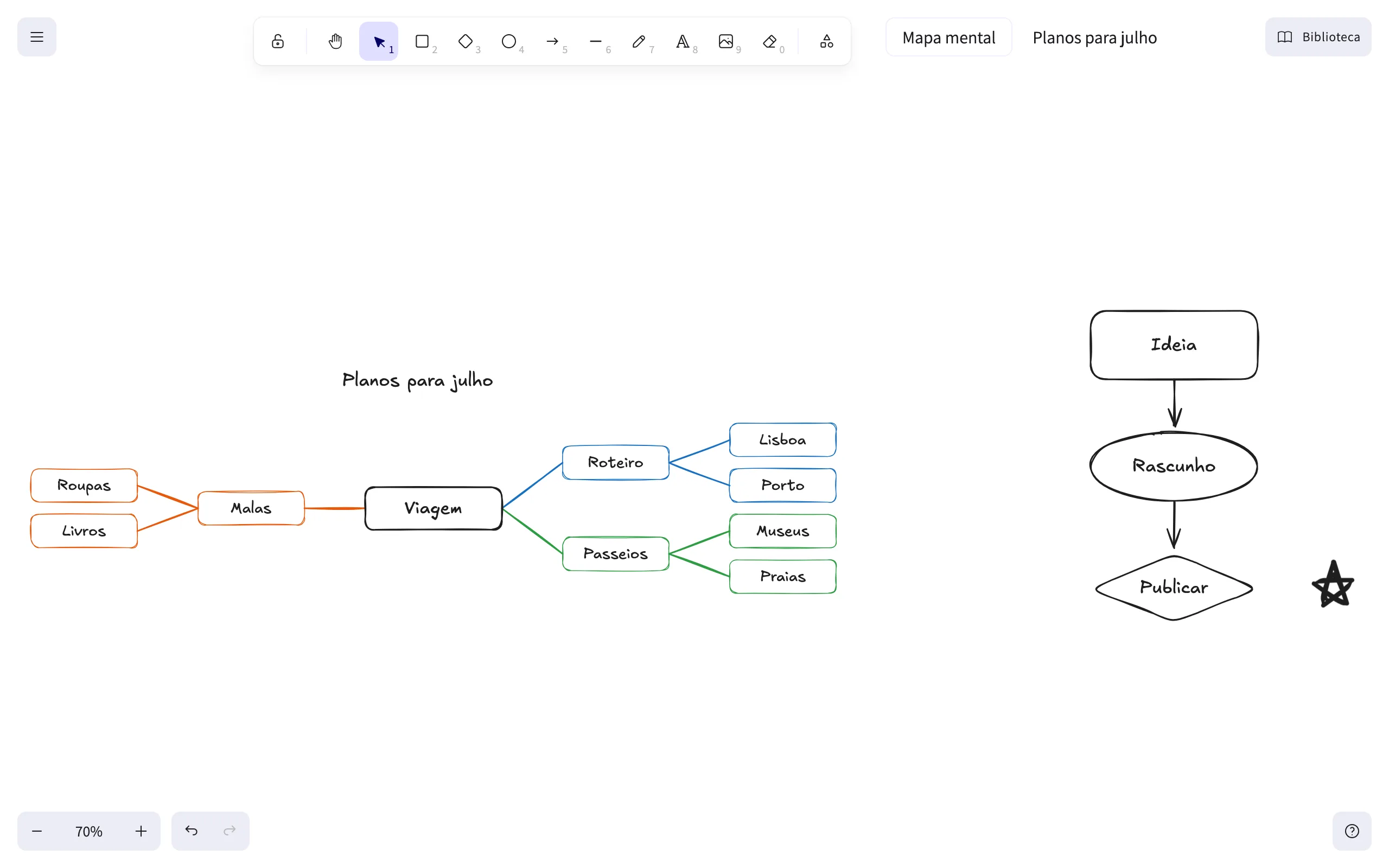This screenshot has width=1389, height=868.
Task: Select the Museus node
Action: tap(783, 531)
